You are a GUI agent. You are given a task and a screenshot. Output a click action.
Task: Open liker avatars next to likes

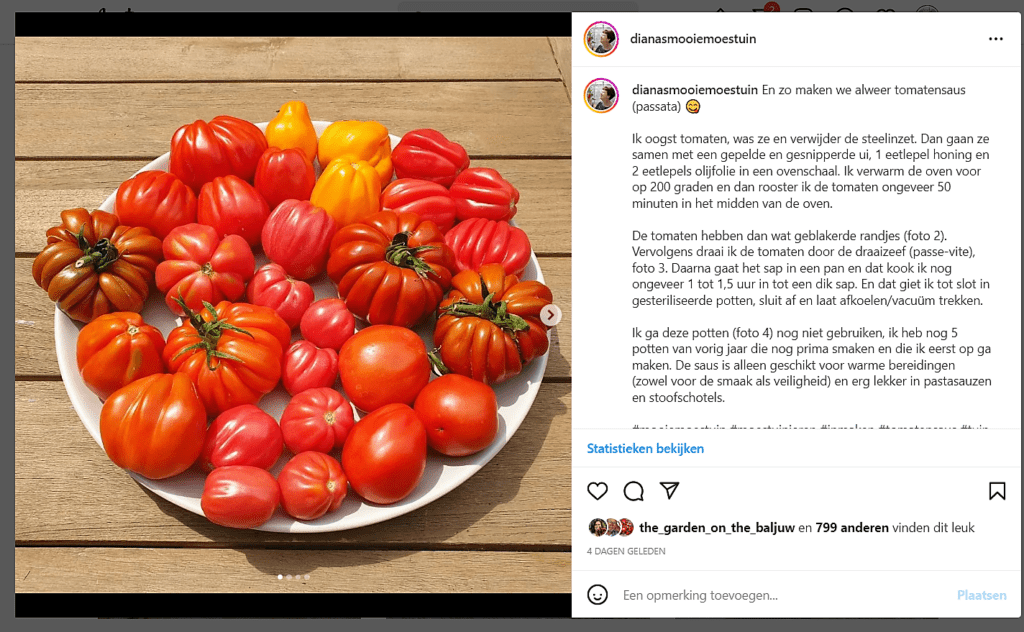pyautogui.click(x=611, y=528)
